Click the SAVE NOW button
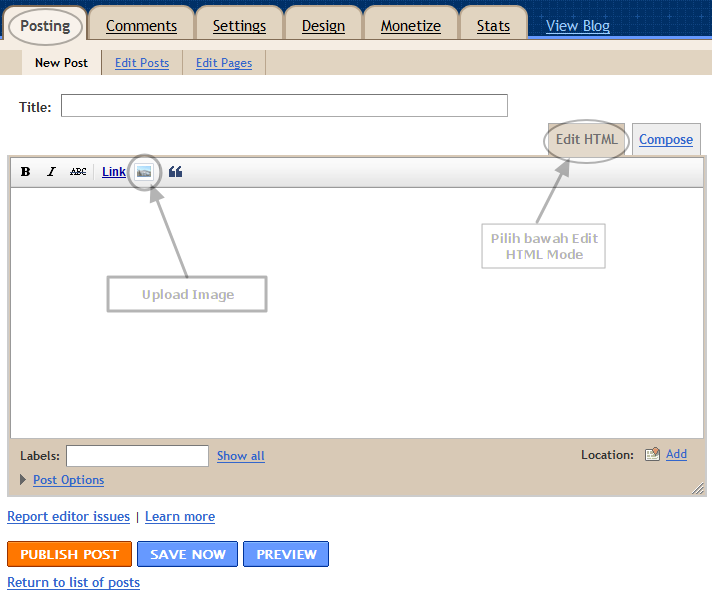The image size is (712, 595). 188,554
